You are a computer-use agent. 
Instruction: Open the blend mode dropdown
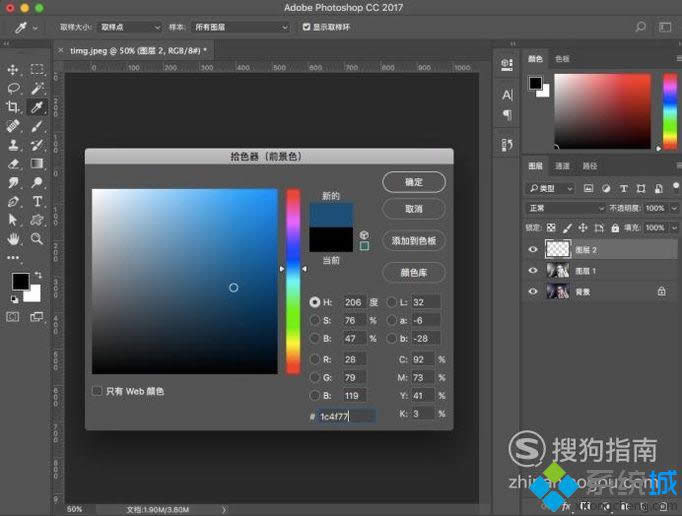pyautogui.click(x=565, y=208)
